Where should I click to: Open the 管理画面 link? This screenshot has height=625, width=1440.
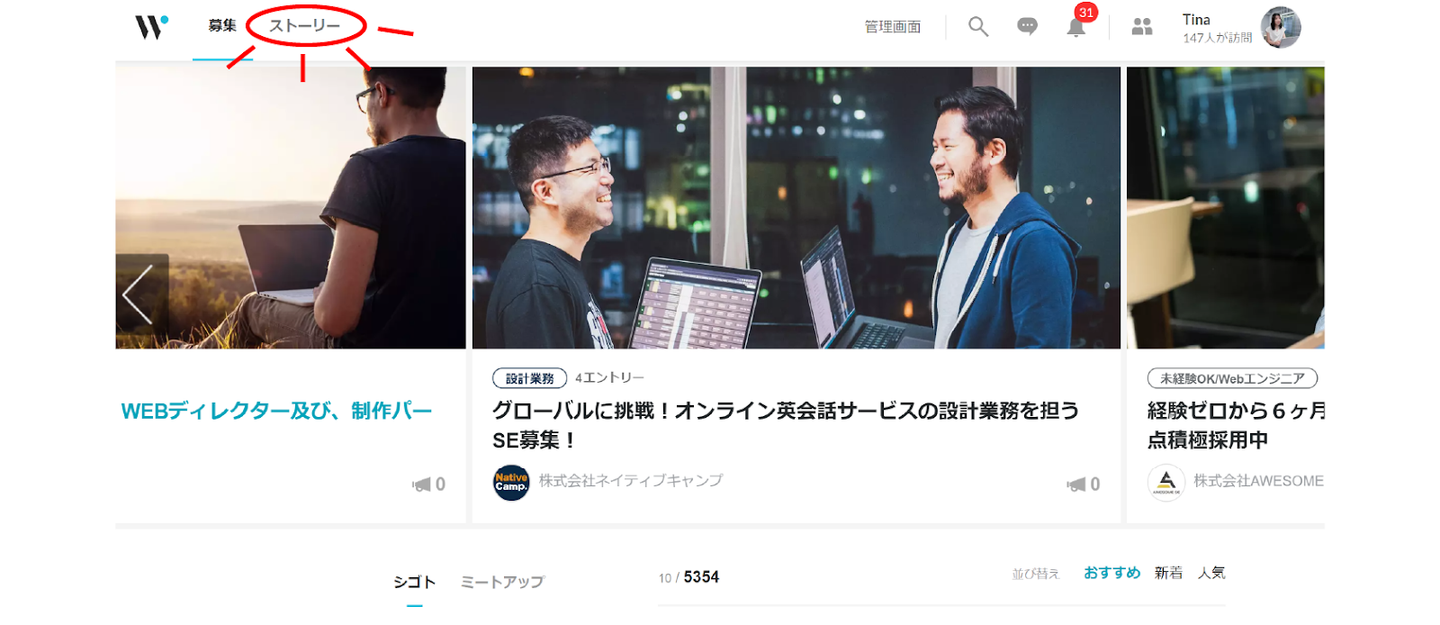coord(892,27)
